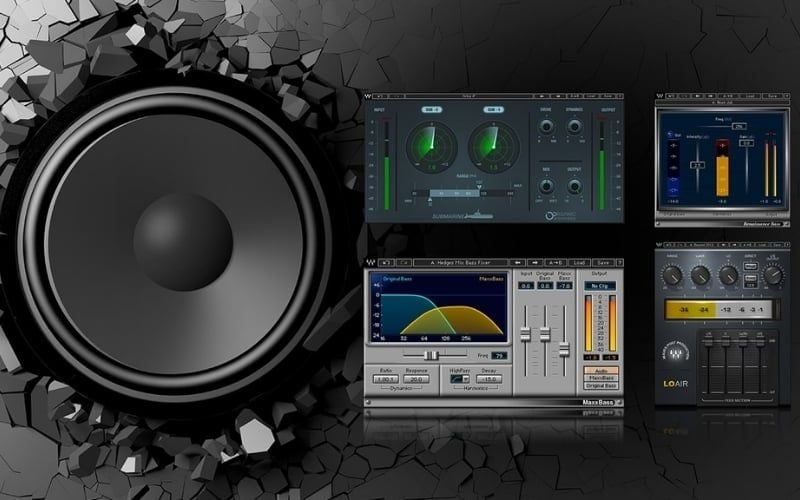Click the Drive knob in Submarine
The height and width of the screenshot is (500, 800).
[546, 126]
